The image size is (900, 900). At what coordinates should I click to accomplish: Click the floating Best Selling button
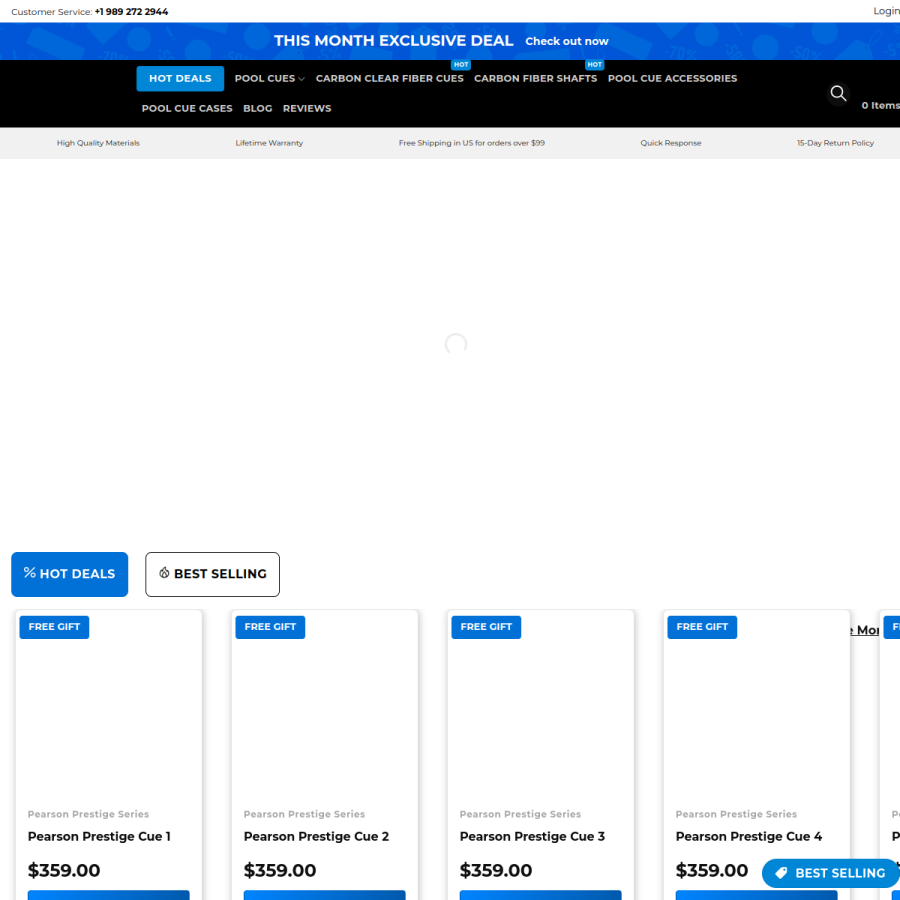(830, 873)
